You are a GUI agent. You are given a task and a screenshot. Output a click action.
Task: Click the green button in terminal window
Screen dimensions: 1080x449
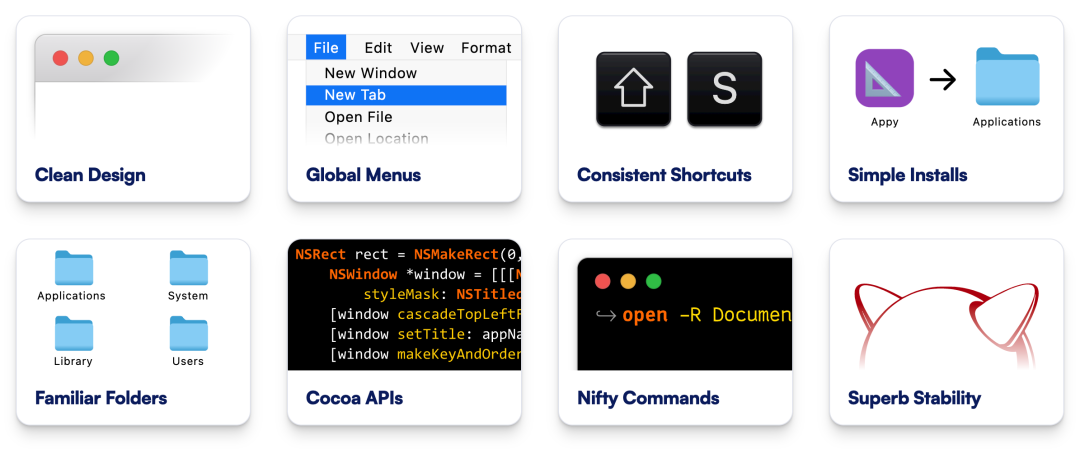tap(654, 281)
